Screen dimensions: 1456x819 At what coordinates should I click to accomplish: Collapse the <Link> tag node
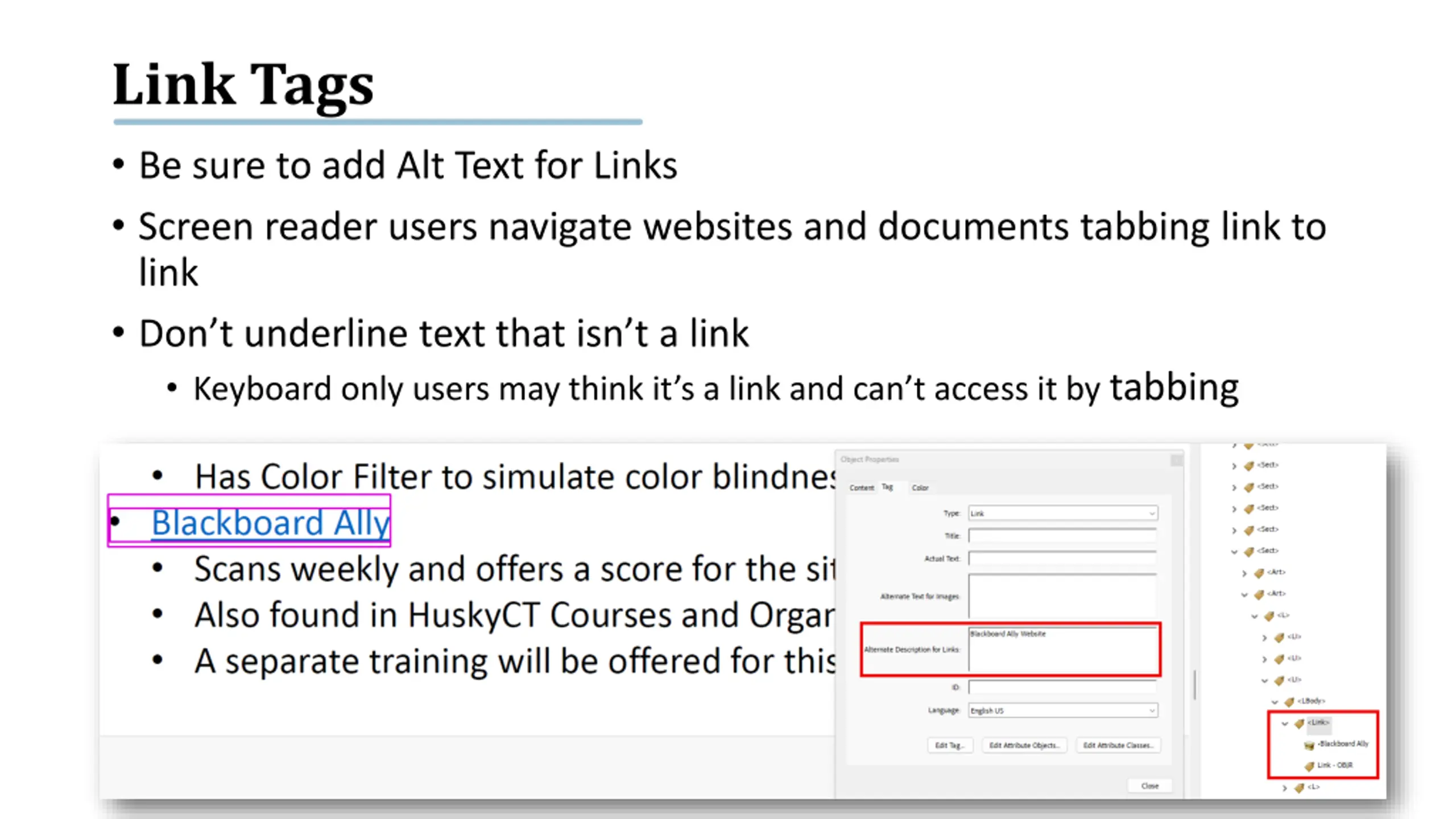(1284, 723)
